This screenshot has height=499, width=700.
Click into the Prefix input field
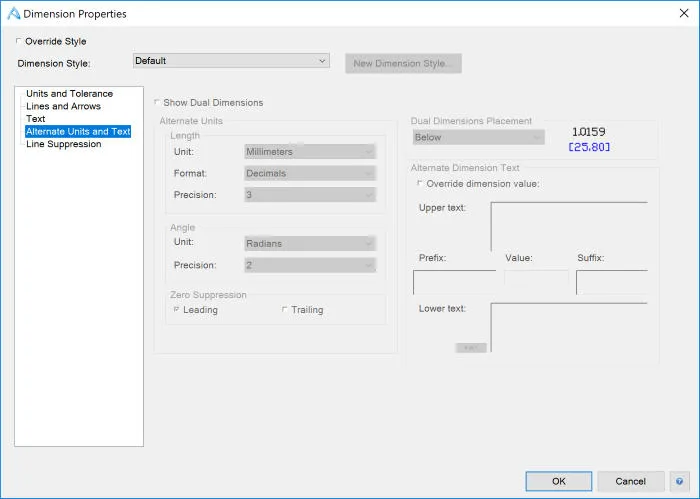click(x=454, y=282)
